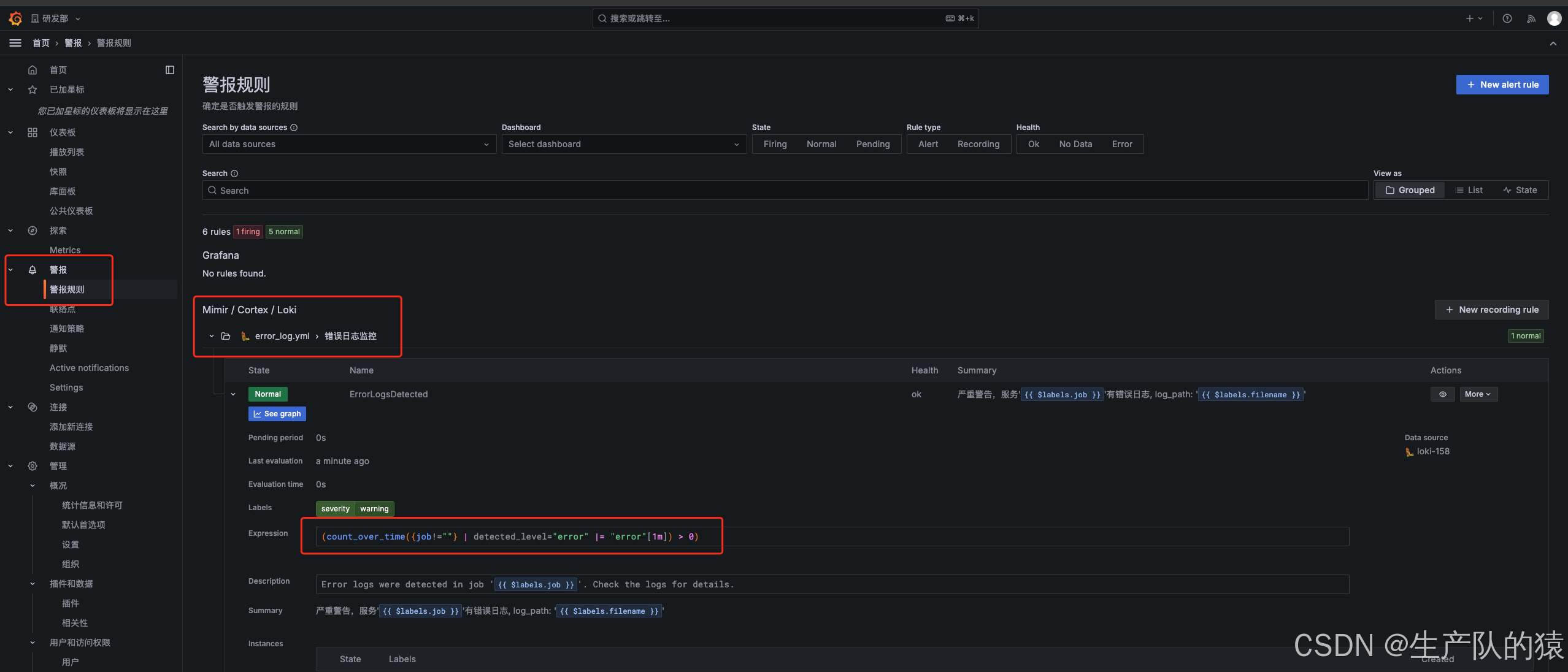Click the rules Search input field
This screenshot has width=1568, height=672.
click(x=785, y=190)
